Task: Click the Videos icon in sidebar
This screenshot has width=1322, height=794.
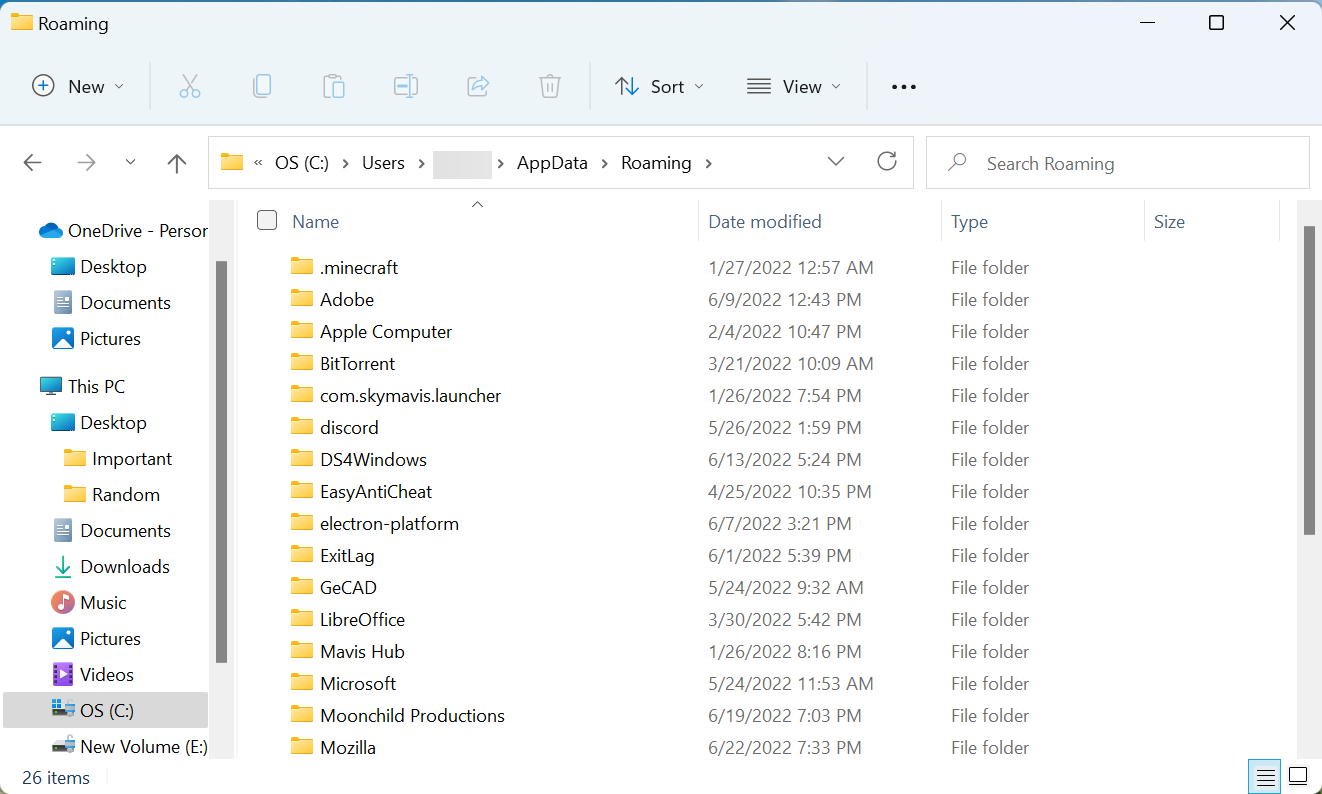Action: (63, 674)
